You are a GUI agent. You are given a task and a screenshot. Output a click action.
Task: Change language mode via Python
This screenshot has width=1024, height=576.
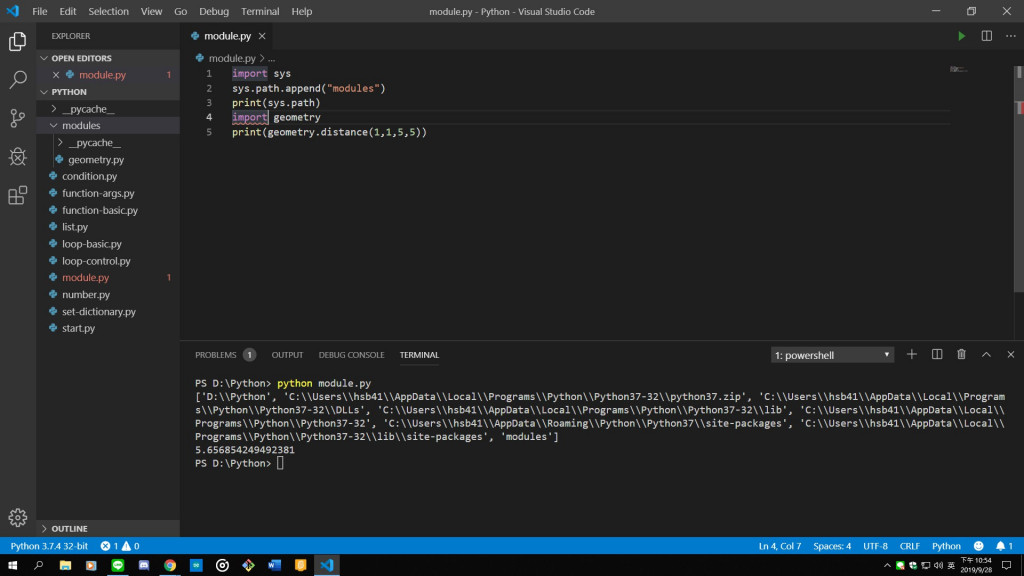click(x=946, y=546)
